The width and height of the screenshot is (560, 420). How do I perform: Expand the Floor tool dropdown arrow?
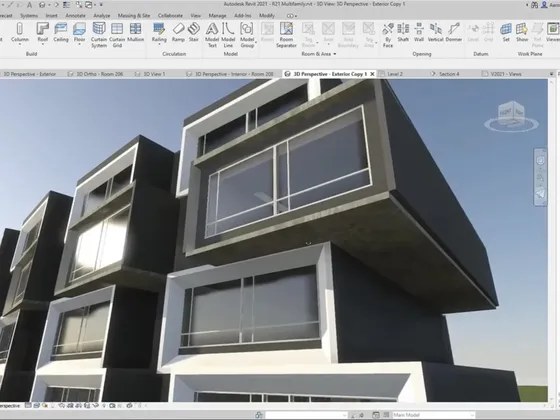79,44
